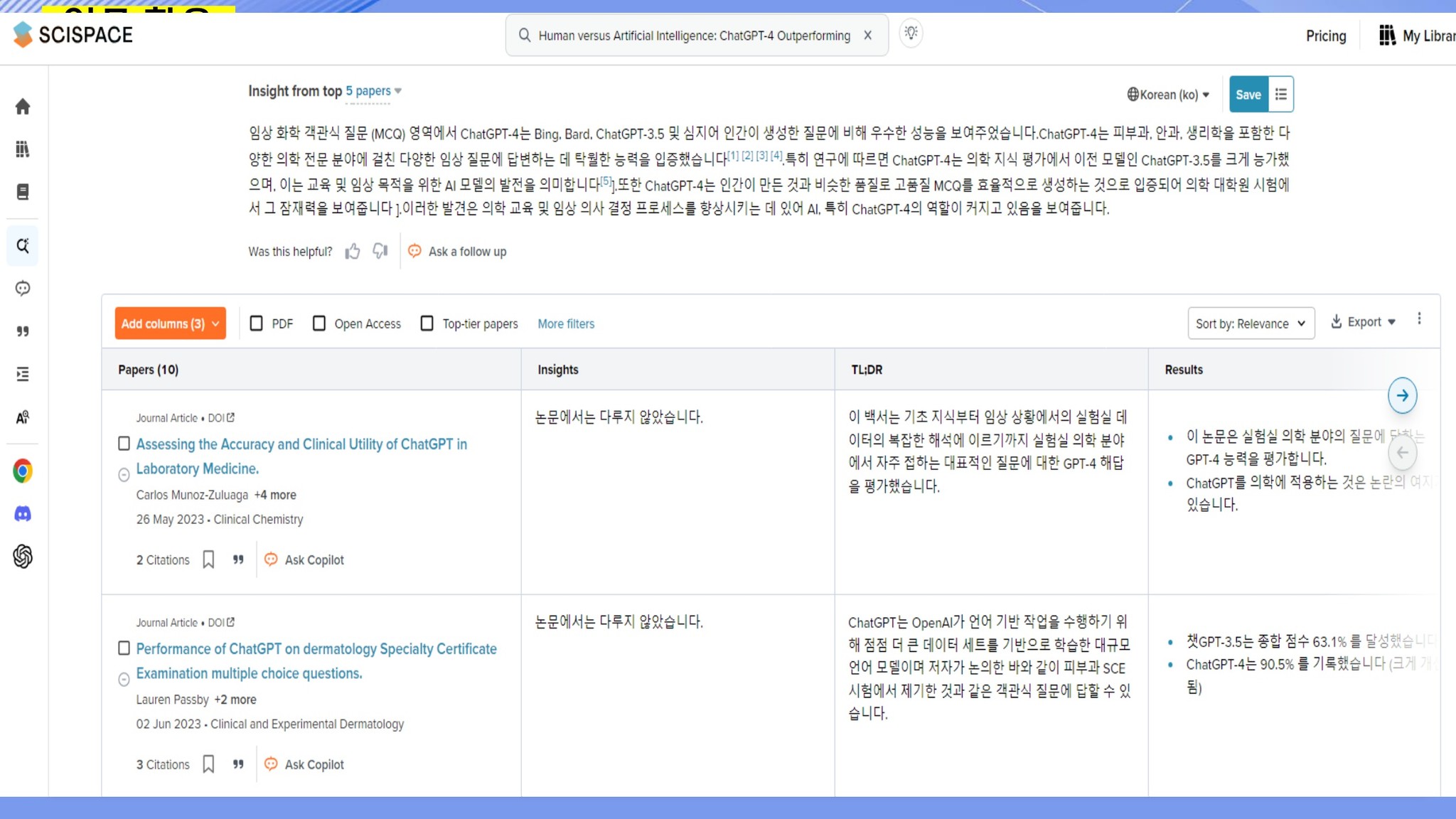Click the Home icon in the sidebar
Viewport: 1456px width, 819px height.
(23, 107)
